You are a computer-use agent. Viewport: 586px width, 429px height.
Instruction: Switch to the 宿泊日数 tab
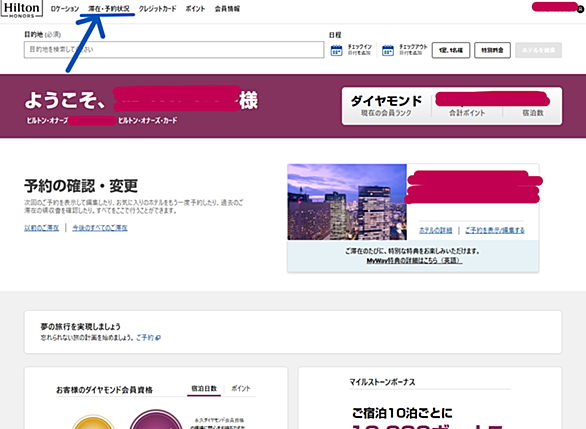click(x=204, y=389)
